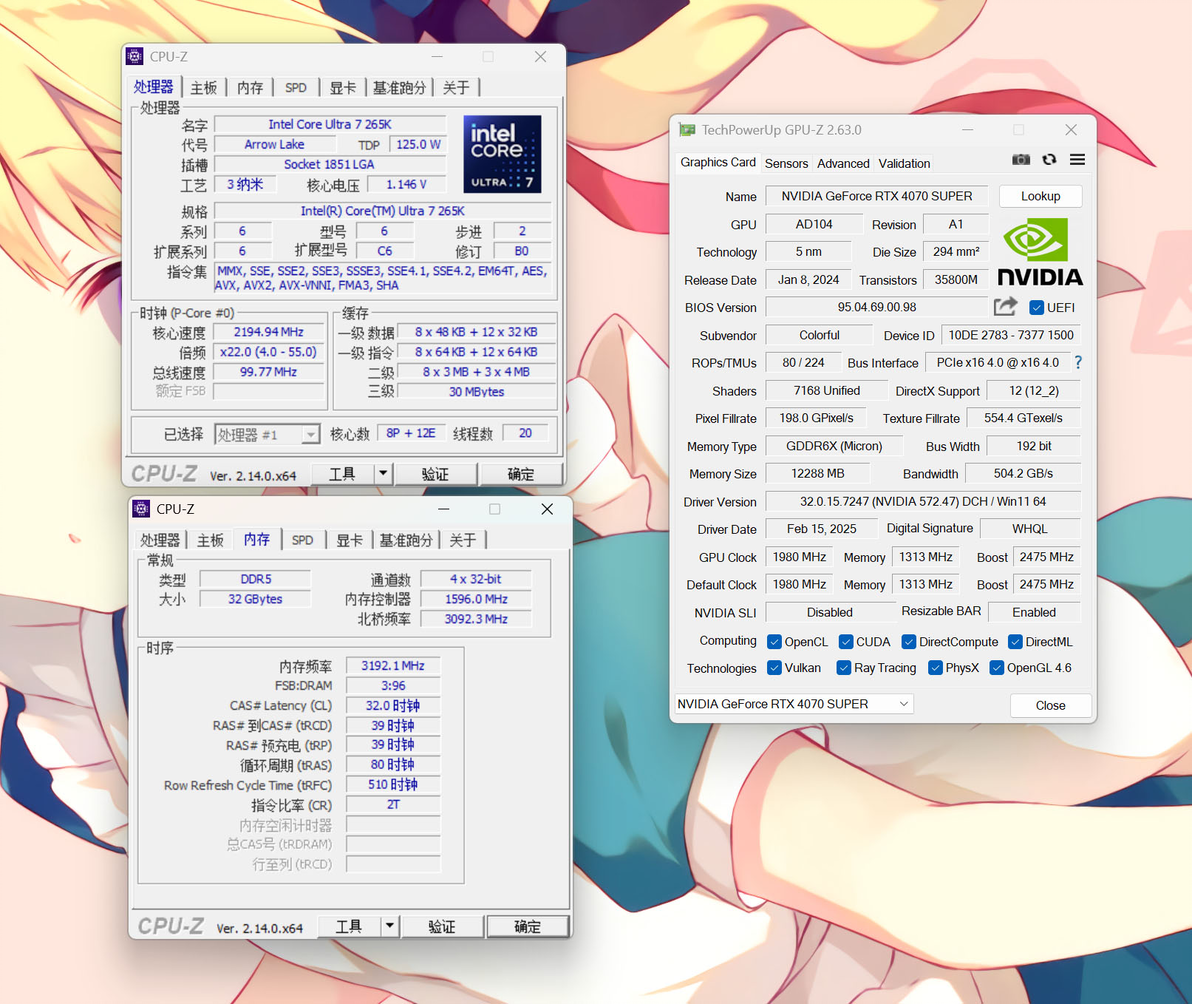Open the GPU selector dropdown in GPU-Z
This screenshot has height=1004, width=1192.
[794, 704]
